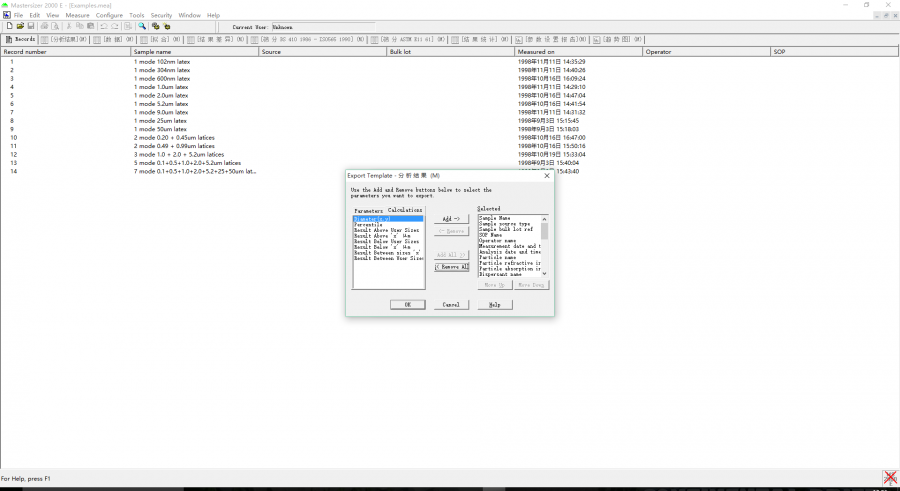Switch to the 拟合 (M) tab
The image size is (900, 491).
161,40
